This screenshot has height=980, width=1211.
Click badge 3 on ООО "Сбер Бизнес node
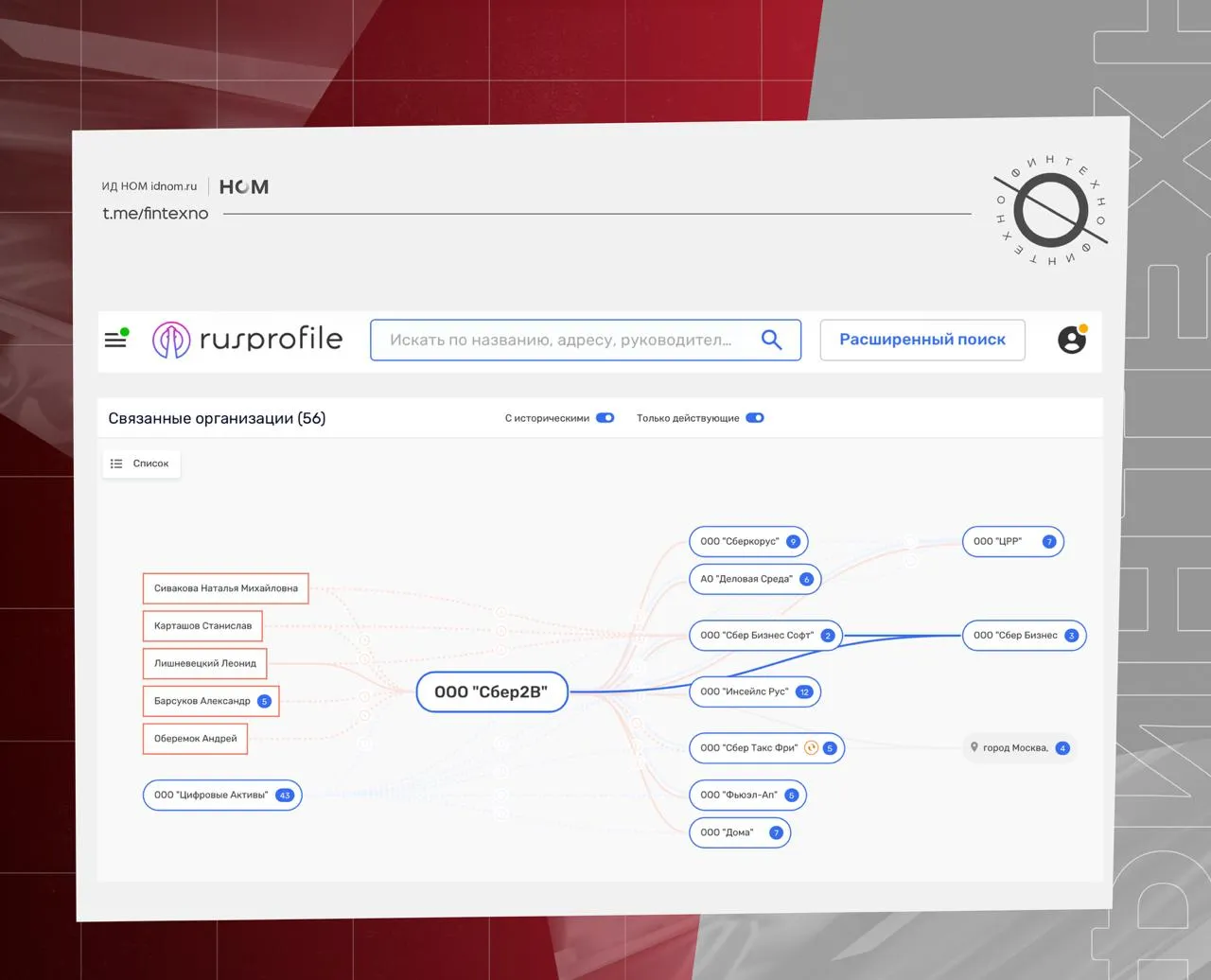coord(1071,636)
